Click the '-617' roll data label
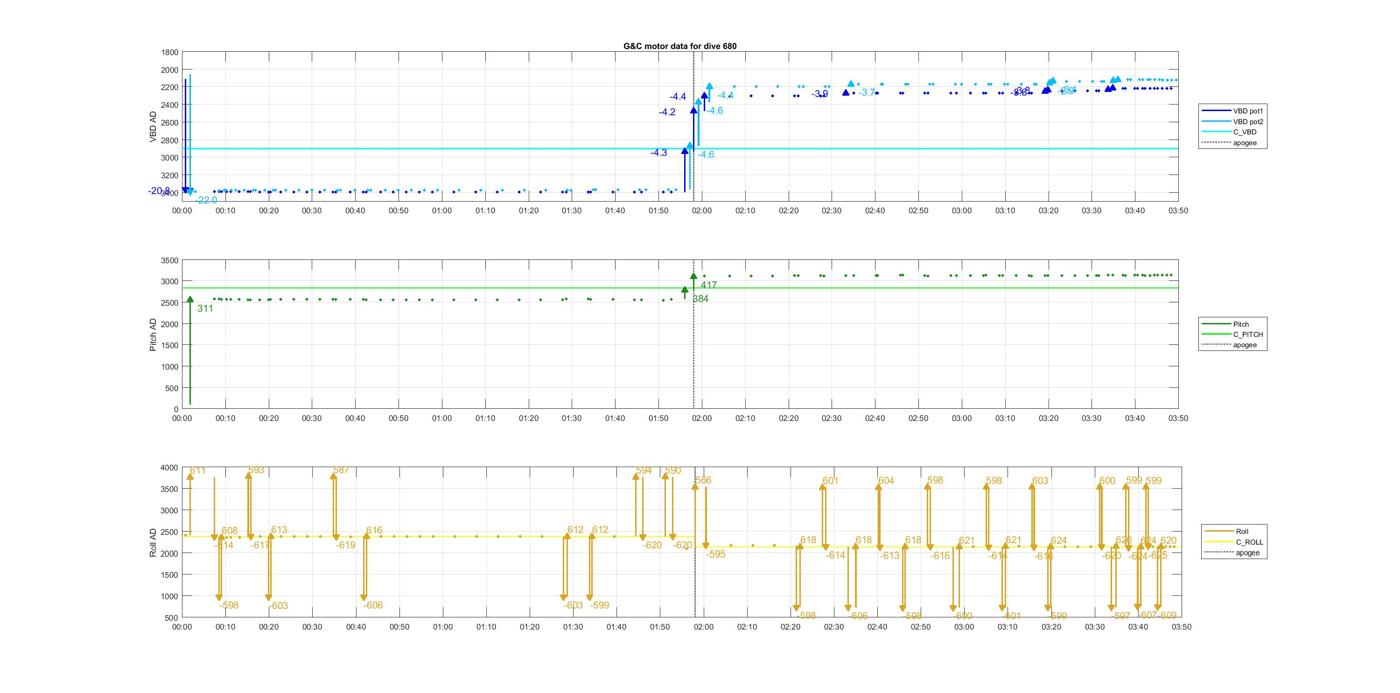Screen dimensions: 1400x693 coord(261,545)
